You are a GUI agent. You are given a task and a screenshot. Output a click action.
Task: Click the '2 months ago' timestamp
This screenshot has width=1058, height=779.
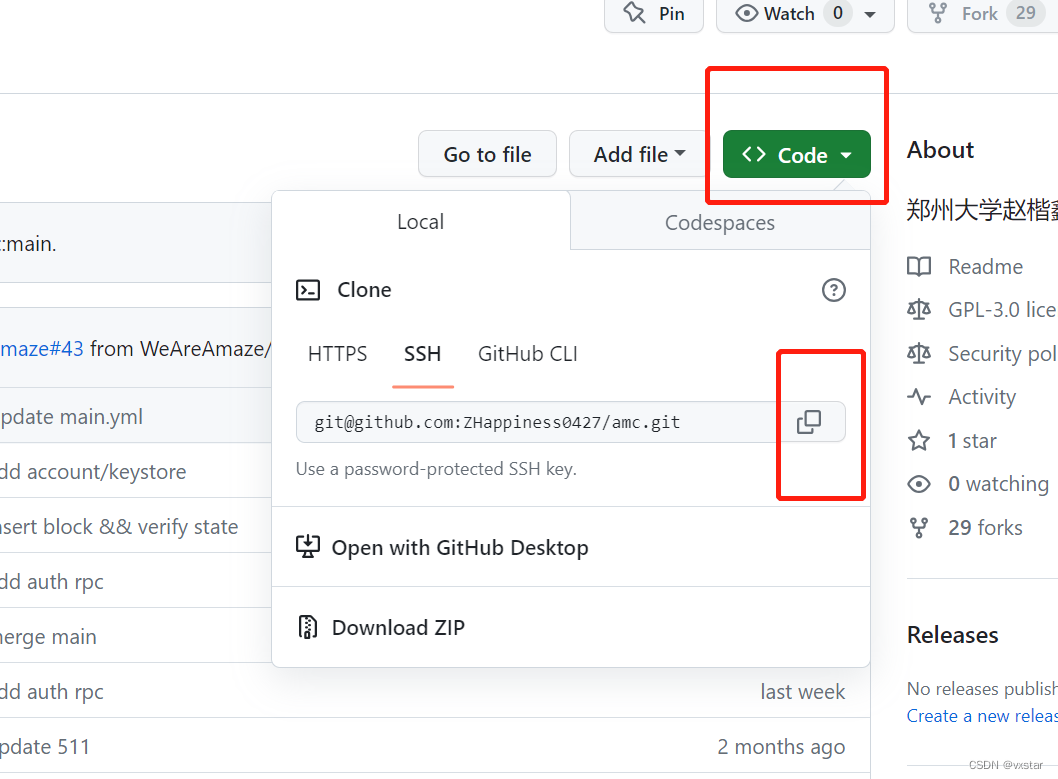click(x=781, y=747)
